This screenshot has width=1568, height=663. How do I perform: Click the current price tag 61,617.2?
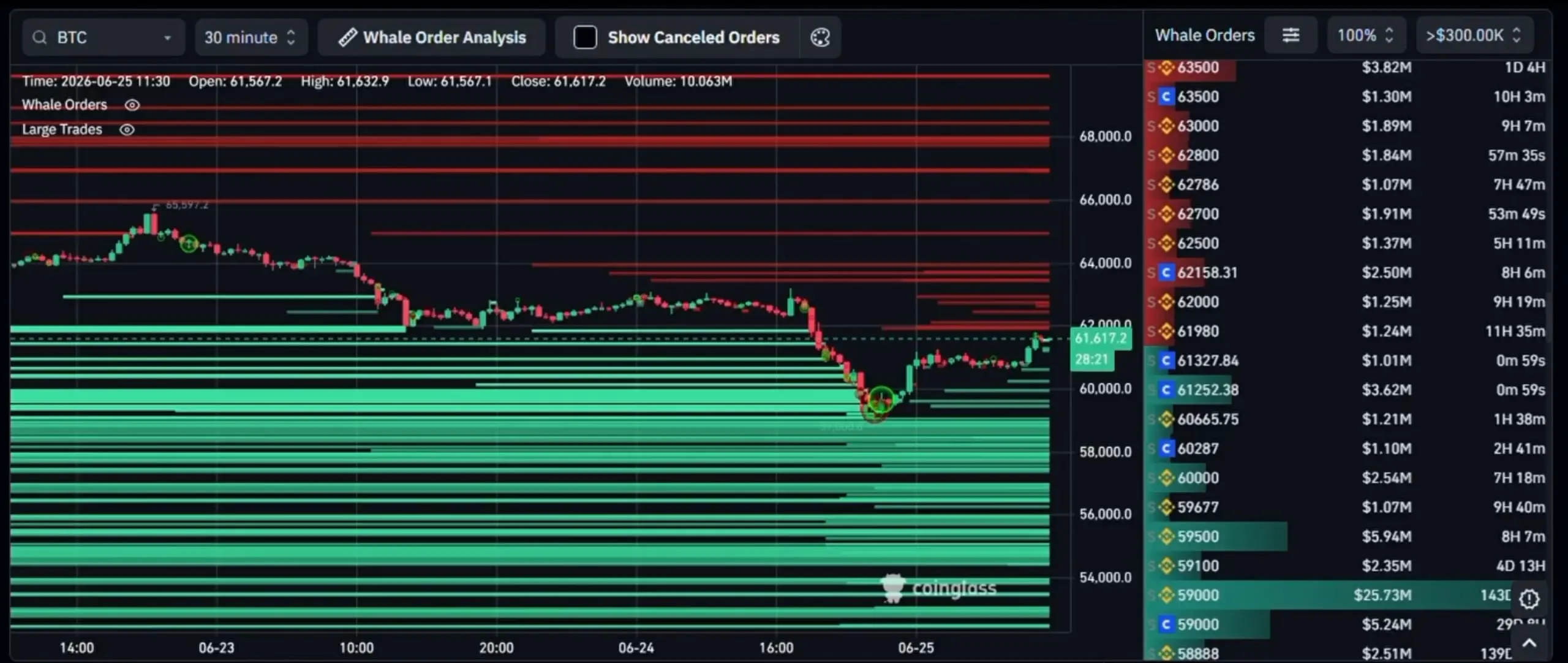coord(1101,338)
